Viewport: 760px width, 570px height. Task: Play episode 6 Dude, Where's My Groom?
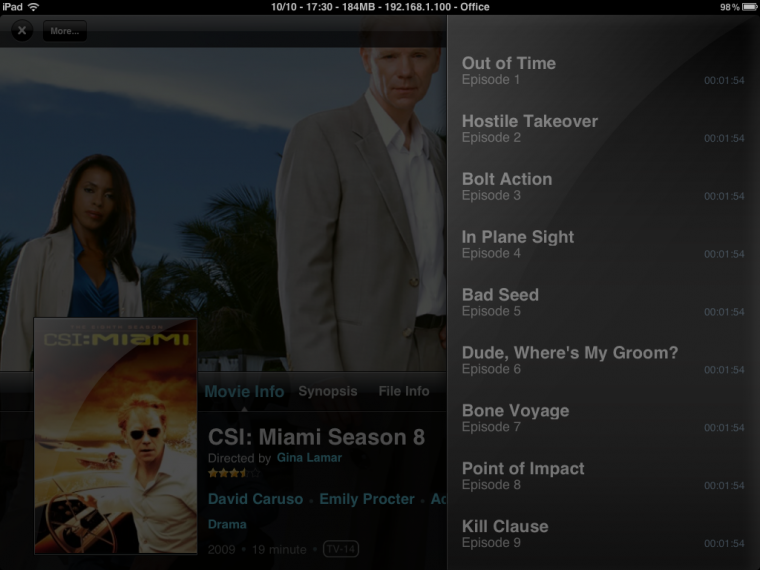pos(603,360)
